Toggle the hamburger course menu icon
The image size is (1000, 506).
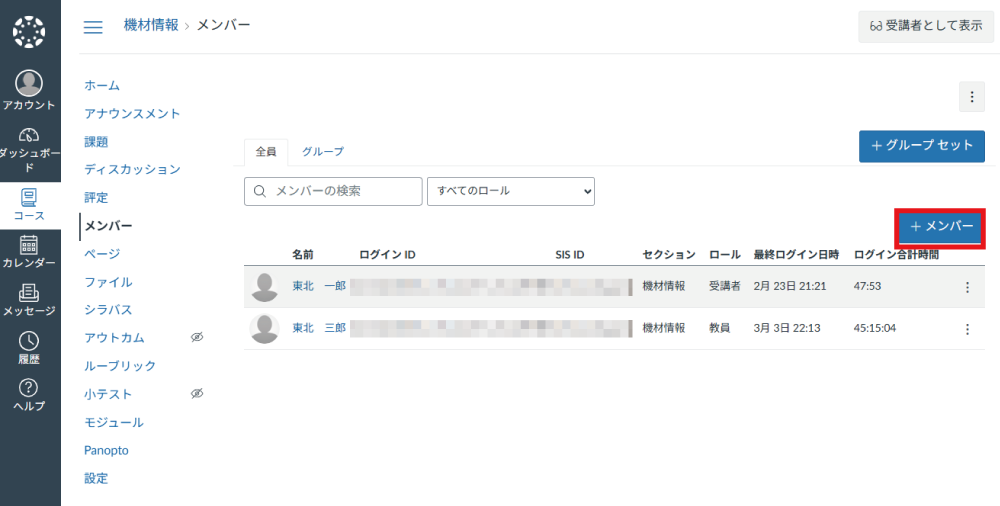tap(93, 27)
